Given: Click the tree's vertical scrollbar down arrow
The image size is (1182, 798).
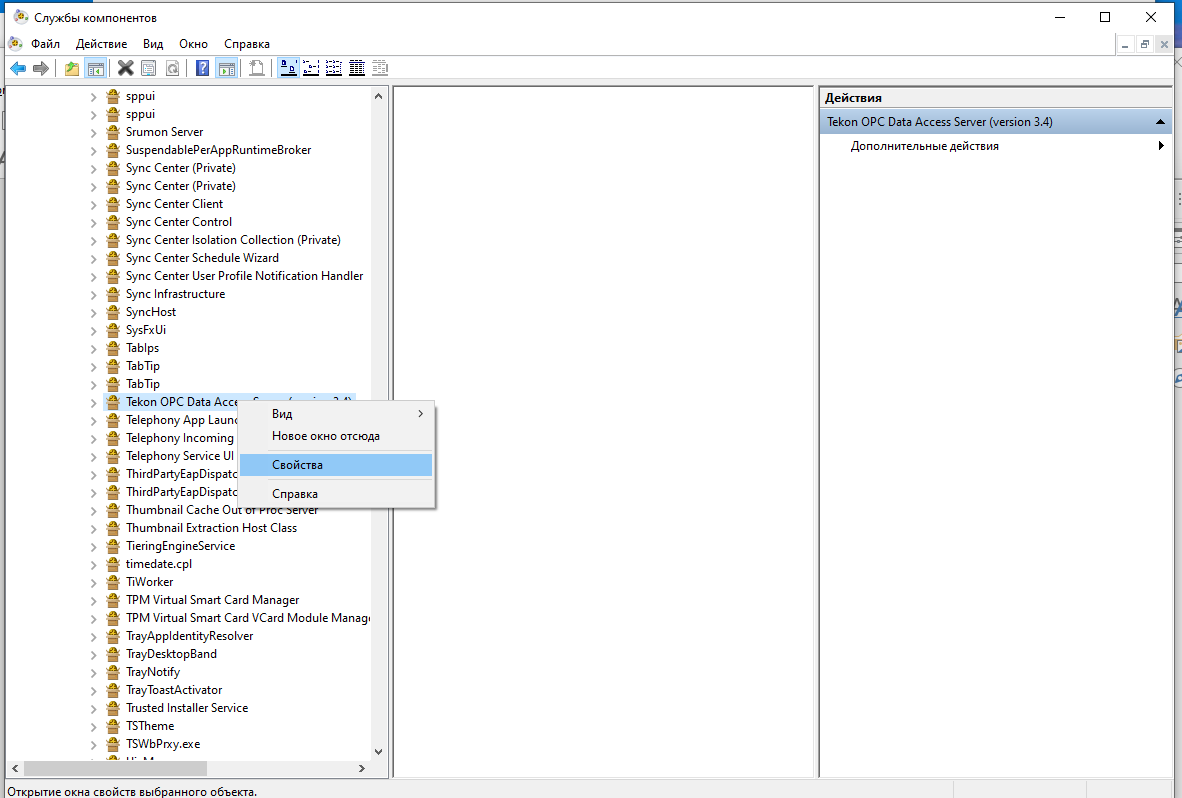Looking at the screenshot, I should coord(378,751).
